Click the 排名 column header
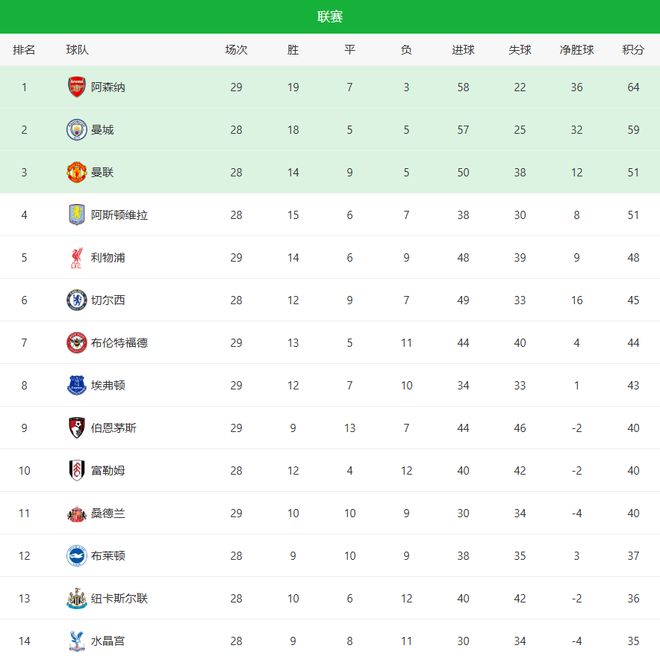This screenshot has height=660, width=660. click(x=24, y=50)
